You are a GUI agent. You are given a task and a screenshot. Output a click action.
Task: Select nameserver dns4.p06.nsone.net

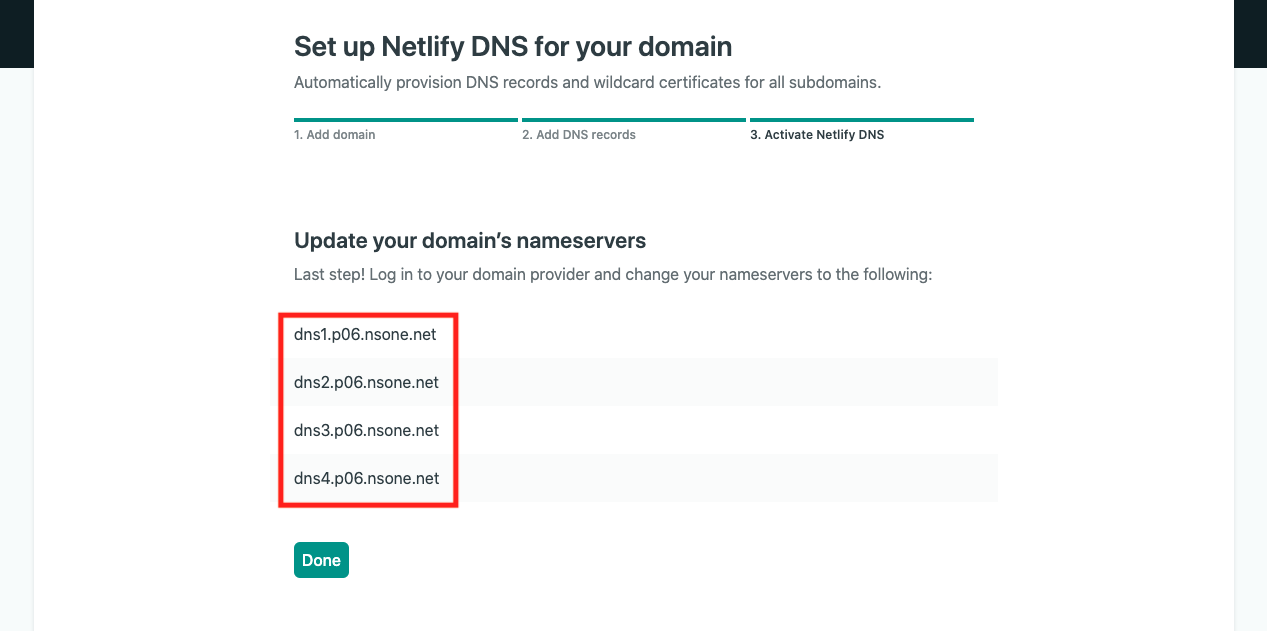point(366,478)
